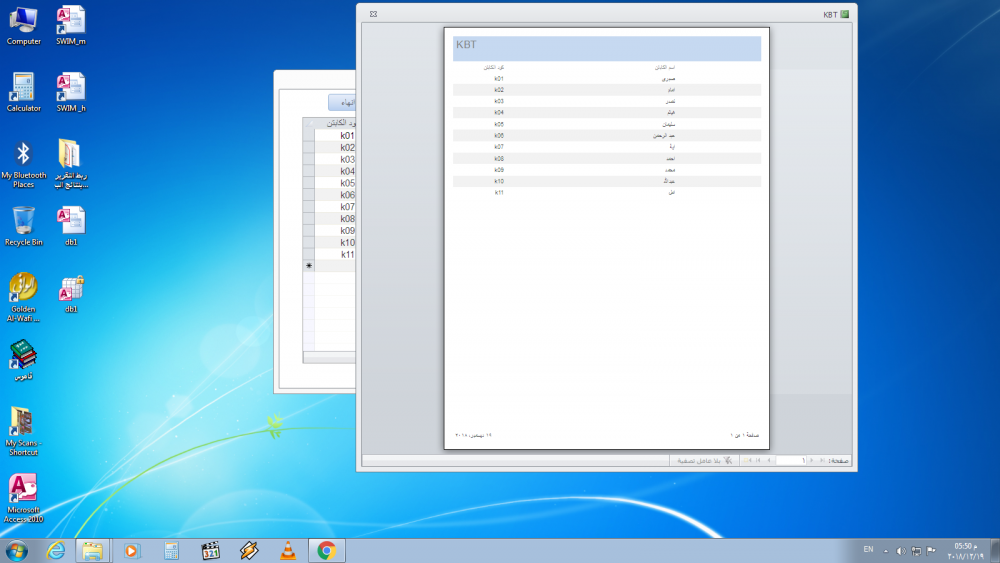Launch Microsoft Access 2010 shortcut
The image size is (1000, 563).
point(24,499)
